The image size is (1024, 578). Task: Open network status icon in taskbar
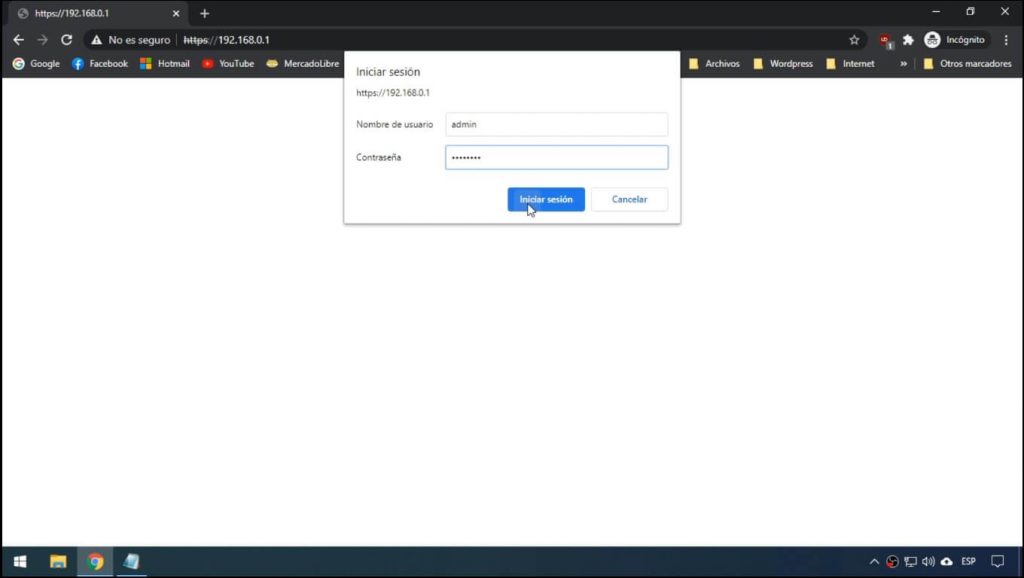[x=909, y=561]
